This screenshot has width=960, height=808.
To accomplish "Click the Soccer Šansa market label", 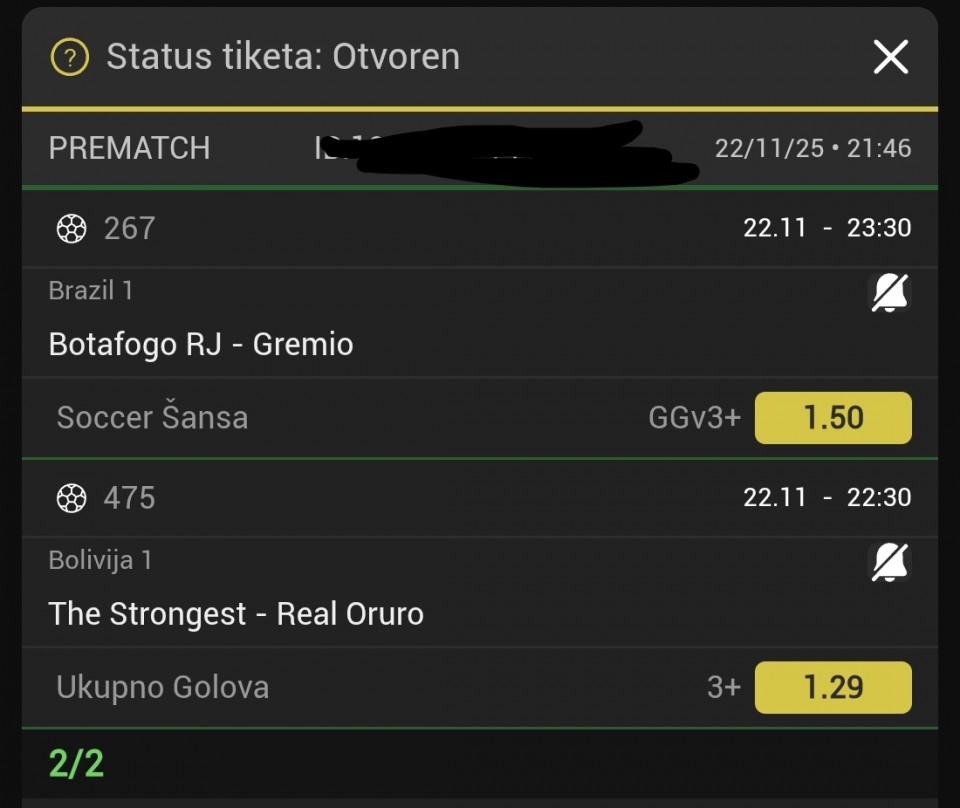I will [x=152, y=418].
